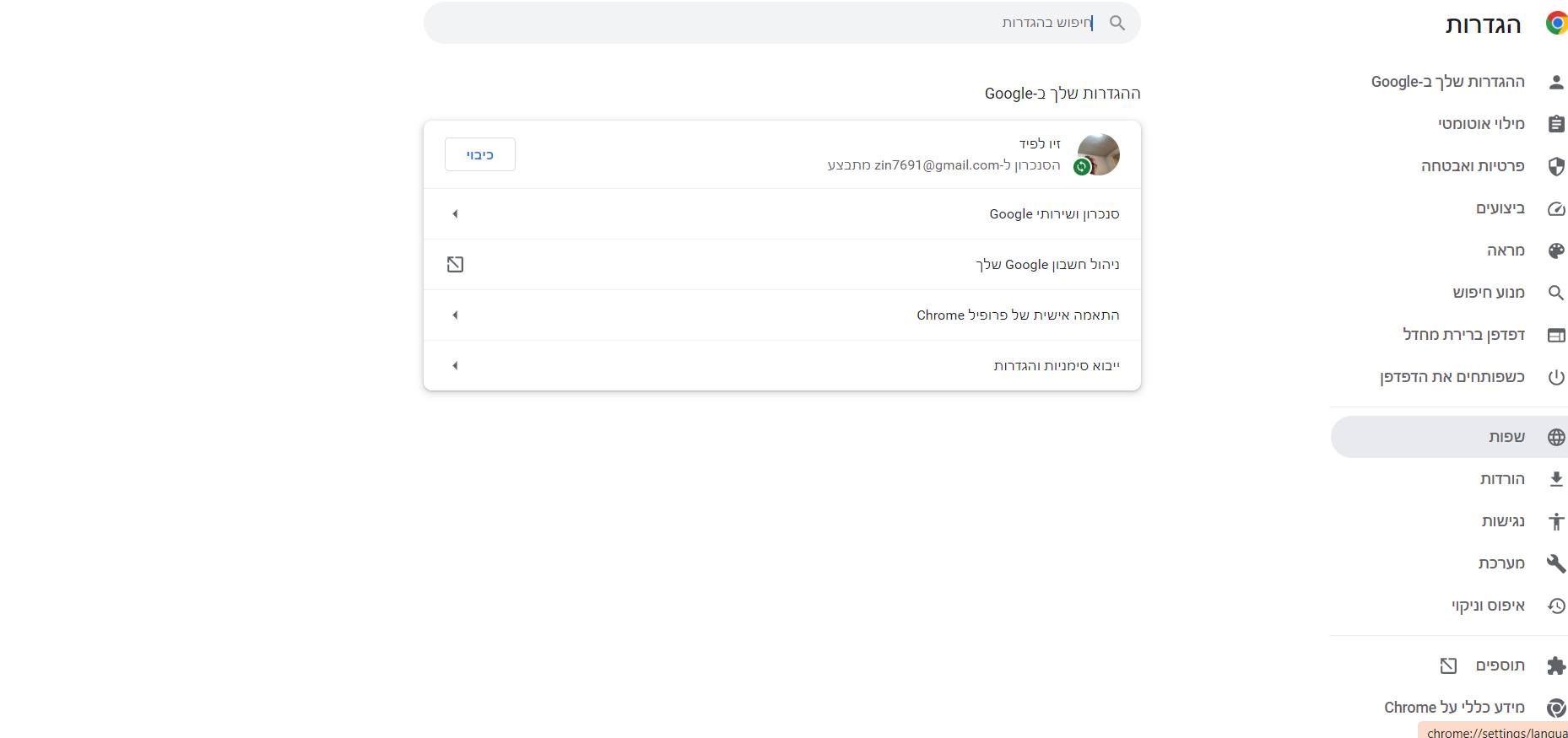Open Manage your Google Account external link
1568x738 pixels.
pos(455,265)
